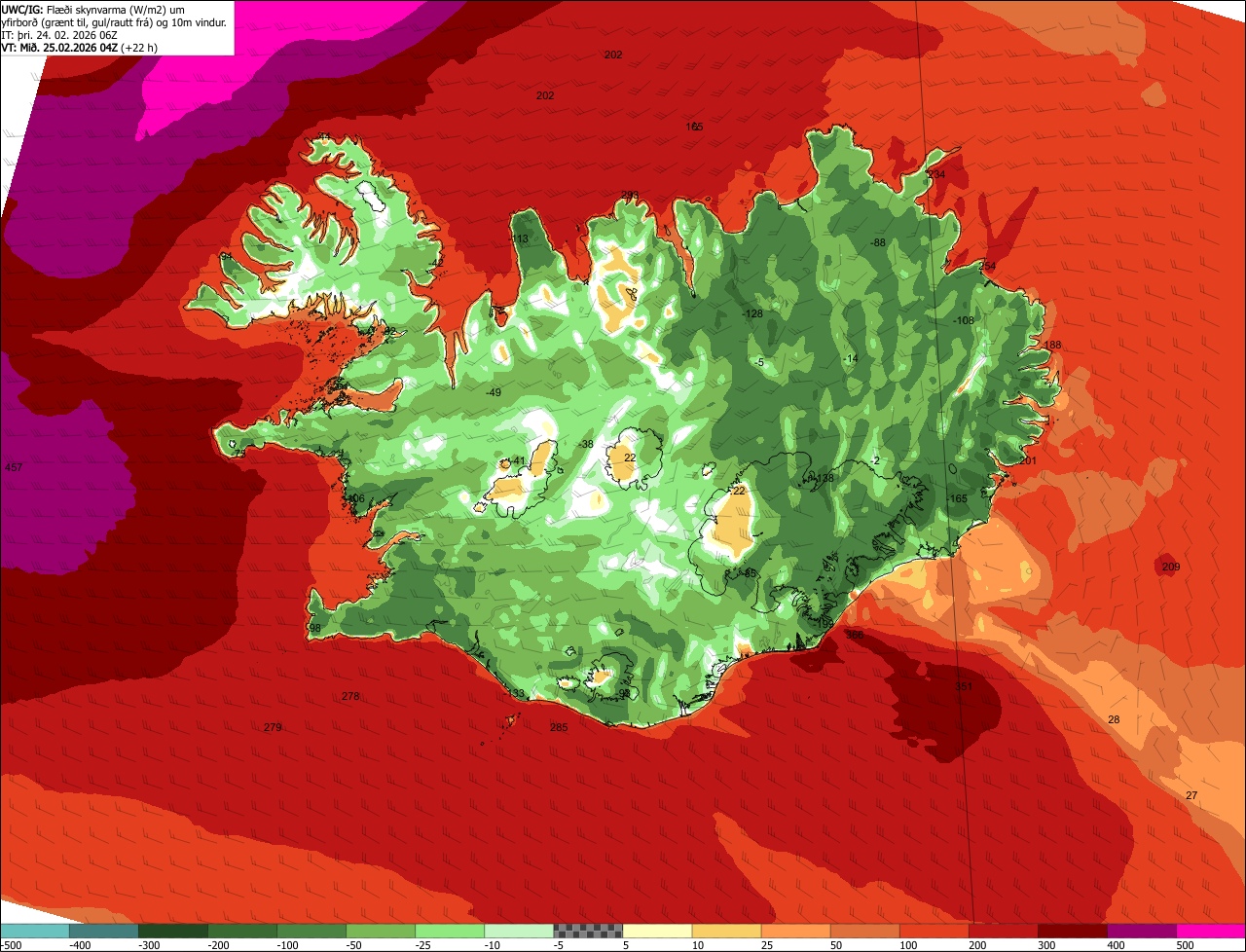Click the dark maroon swatch between 300 and 400
1246x952 pixels.
pyautogui.click(x=1072, y=931)
